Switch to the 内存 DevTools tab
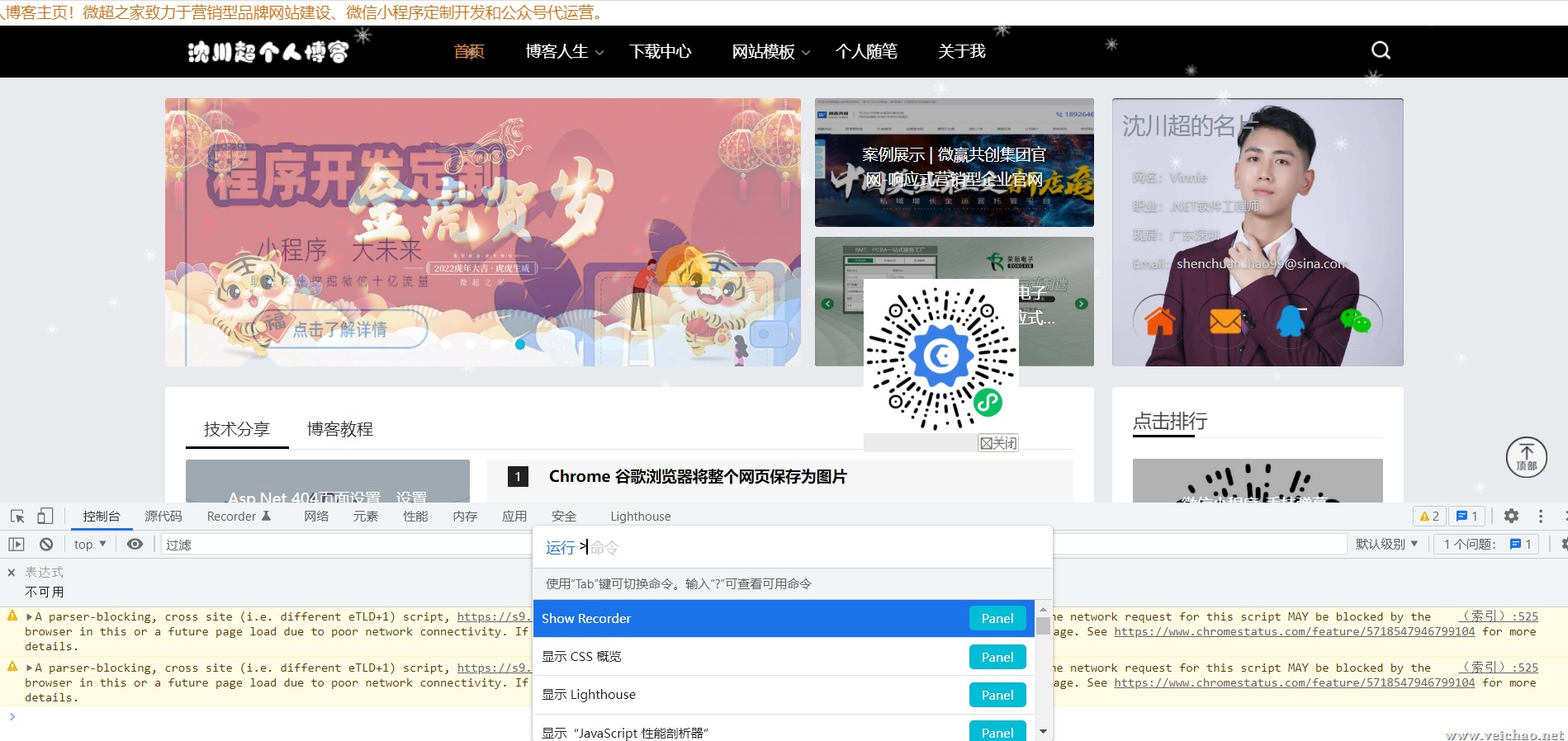This screenshot has height=741, width=1568. click(465, 516)
